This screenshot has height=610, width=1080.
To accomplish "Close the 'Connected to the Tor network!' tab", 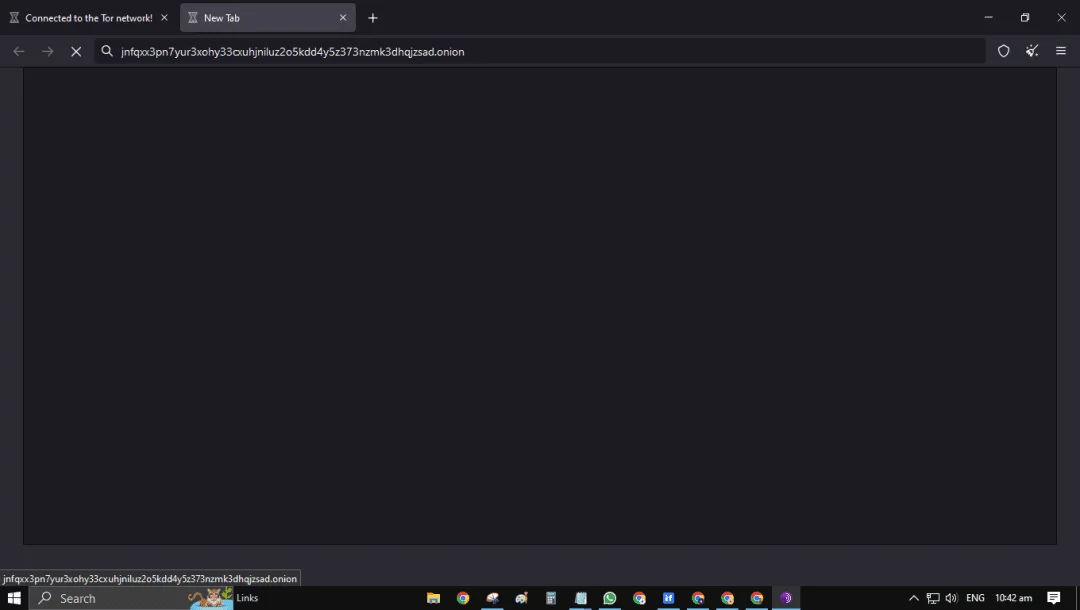I will [164, 18].
